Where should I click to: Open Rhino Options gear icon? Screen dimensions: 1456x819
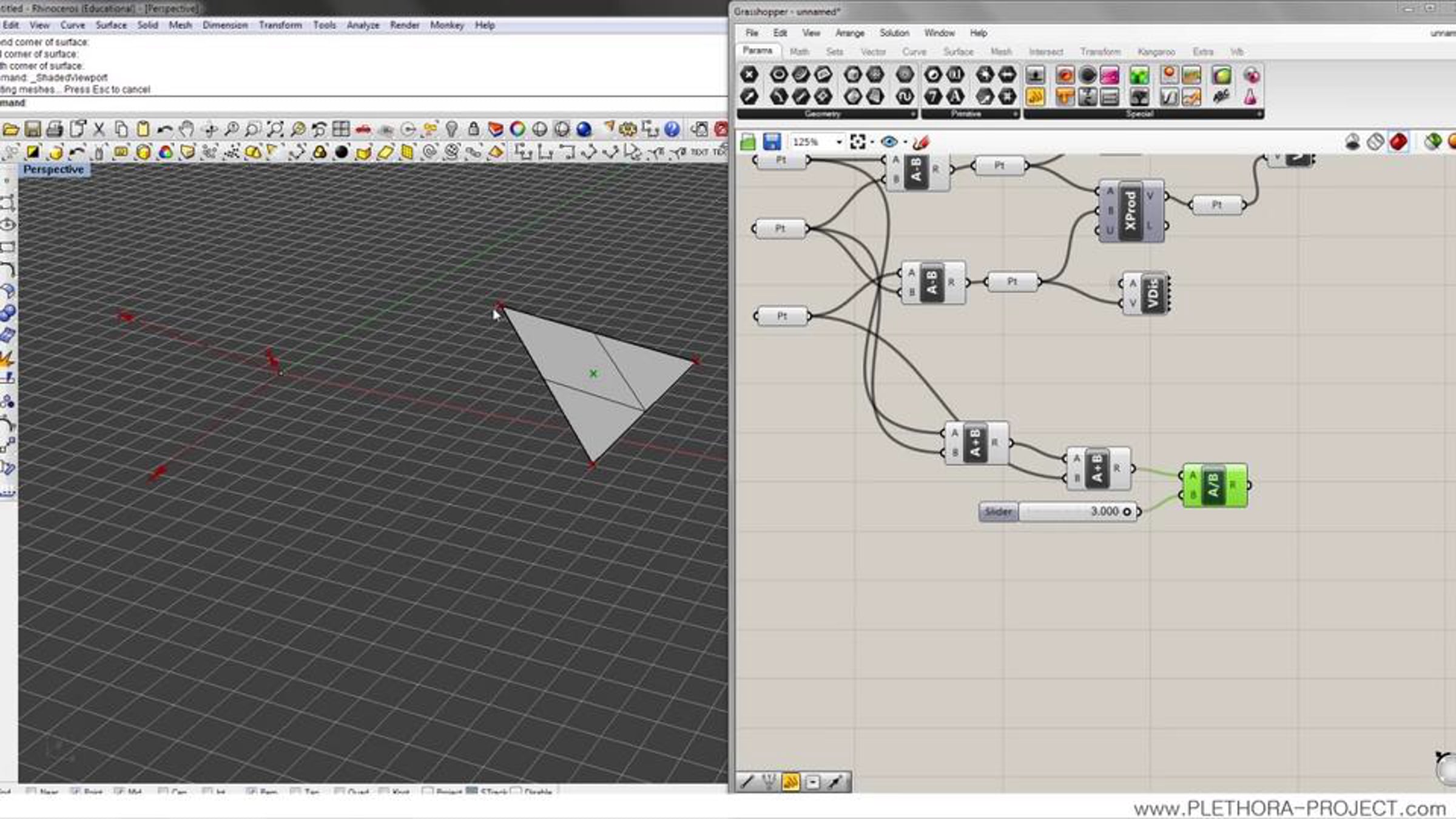628,129
